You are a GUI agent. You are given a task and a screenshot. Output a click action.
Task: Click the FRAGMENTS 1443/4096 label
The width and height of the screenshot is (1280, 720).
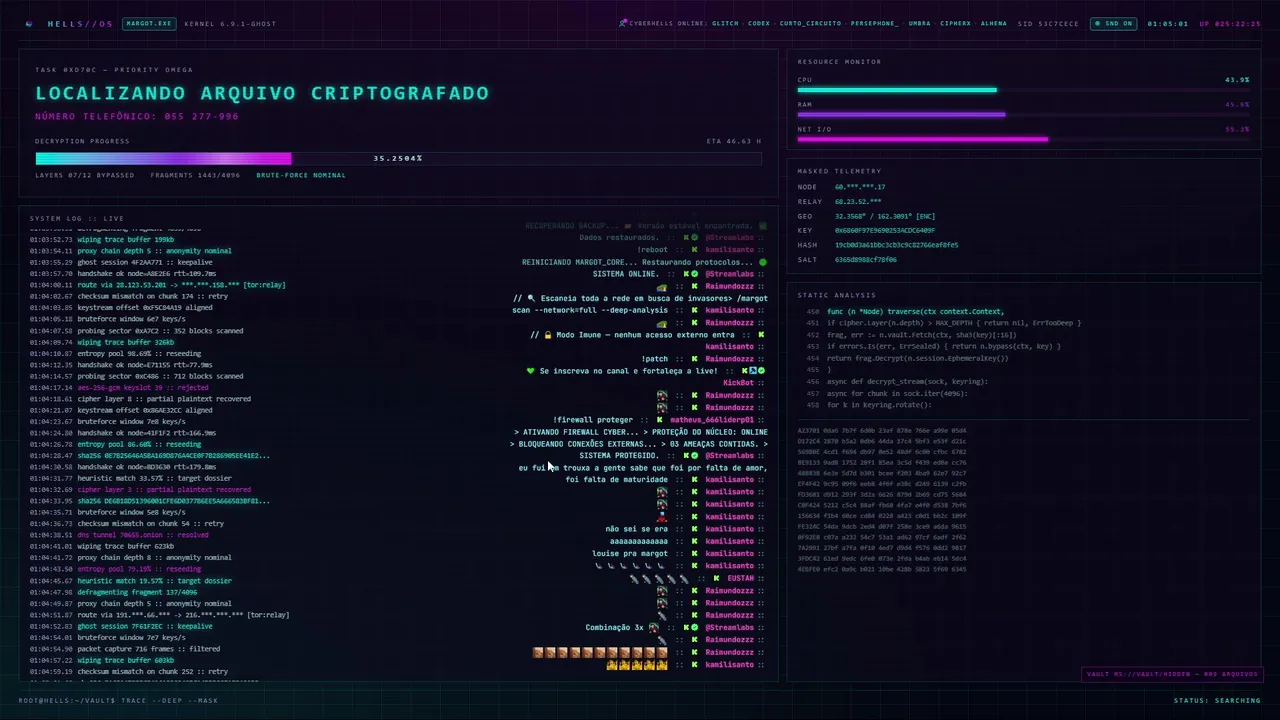click(195, 175)
